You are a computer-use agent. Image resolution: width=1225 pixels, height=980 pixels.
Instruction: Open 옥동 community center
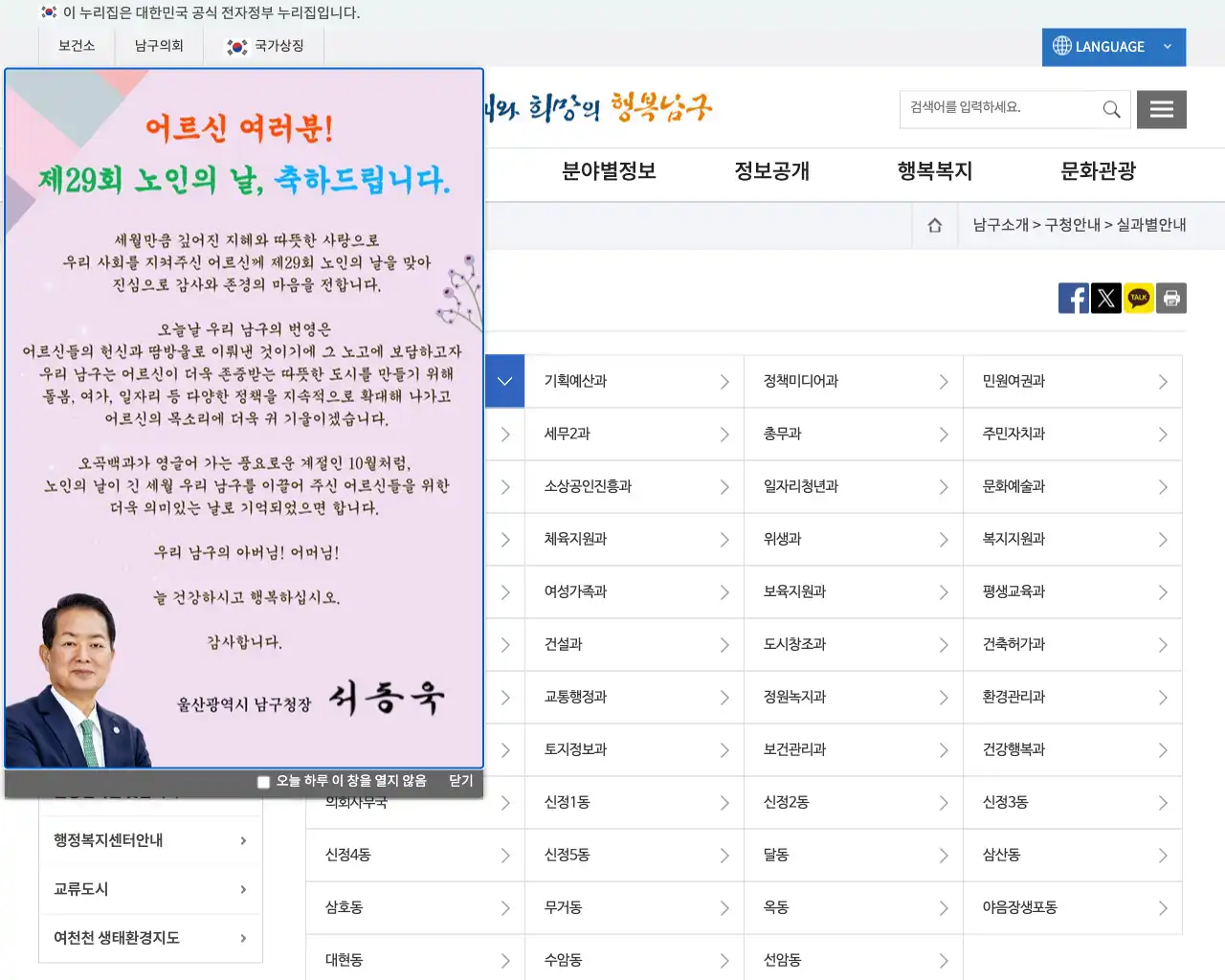[x=854, y=907]
